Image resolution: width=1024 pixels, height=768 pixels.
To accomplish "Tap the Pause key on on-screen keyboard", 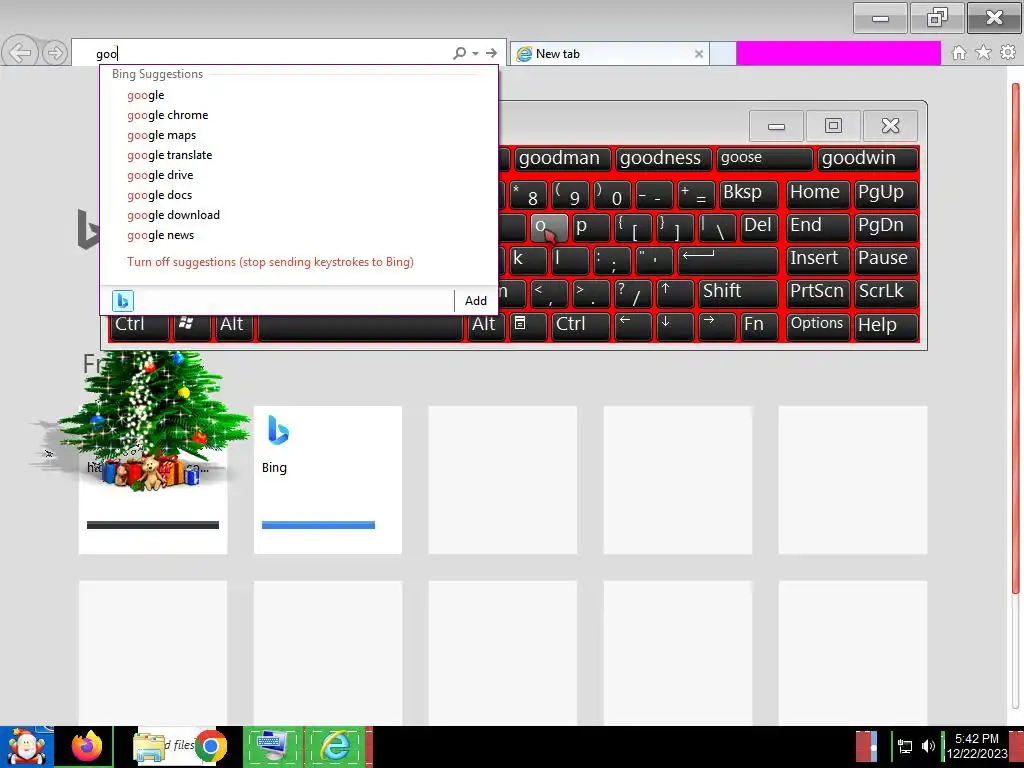I will point(886,259).
